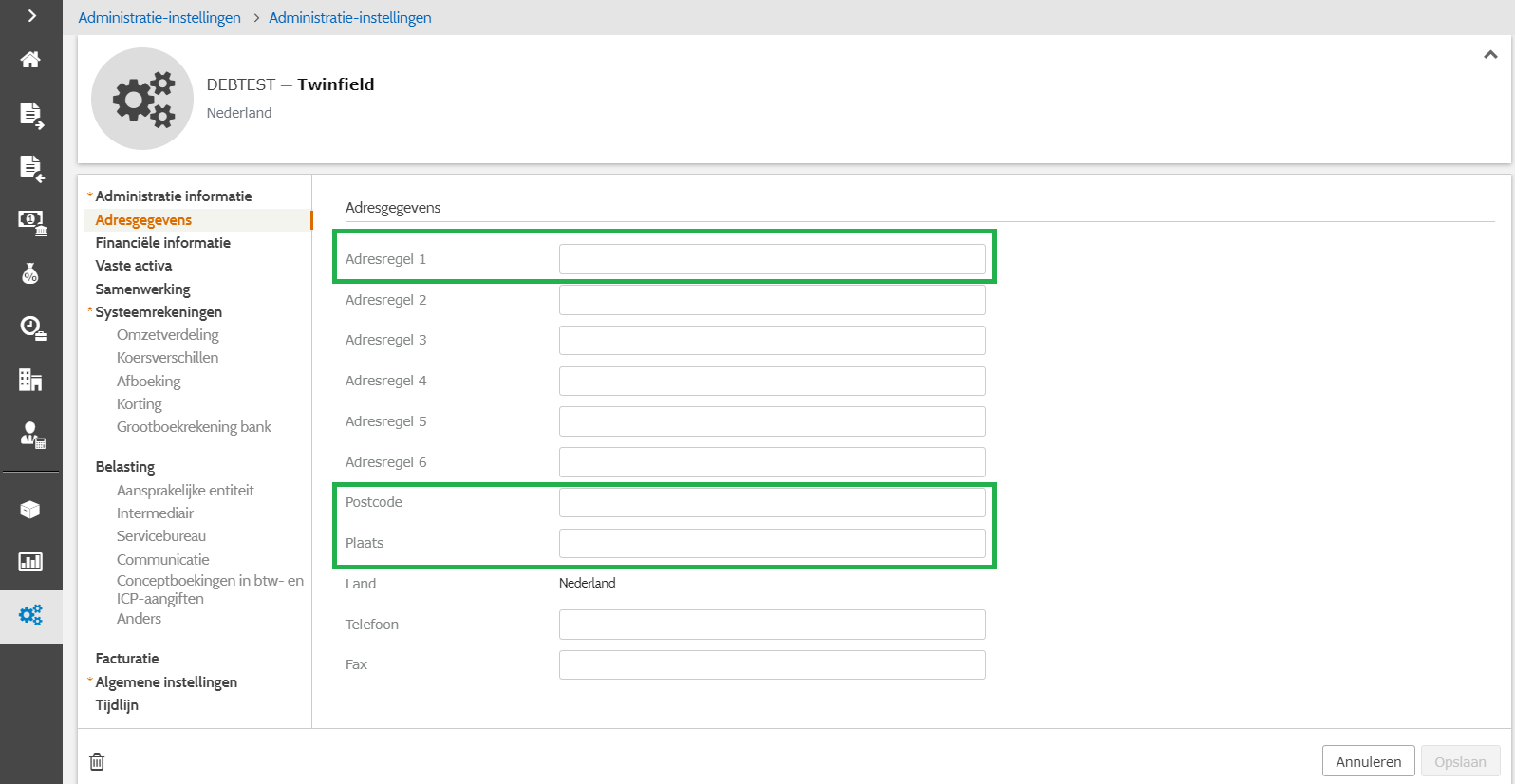Open the Home icon in the sidebar
This screenshot has height=784, width=1515.
tap(30, 60)
